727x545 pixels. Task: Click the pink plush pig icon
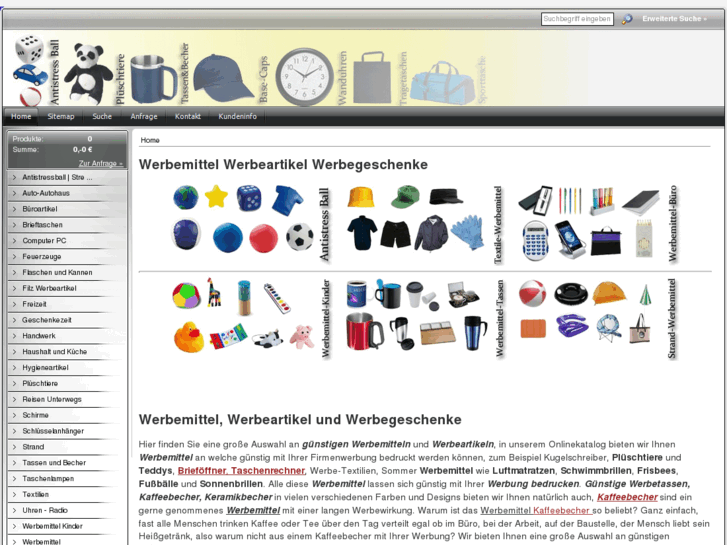301,336
